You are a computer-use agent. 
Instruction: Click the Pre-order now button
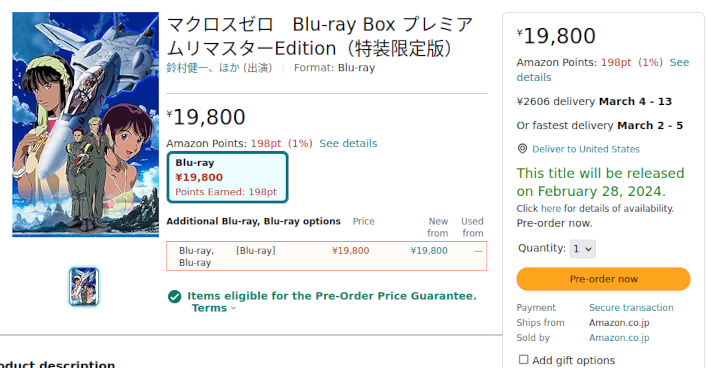coord(603,279)
